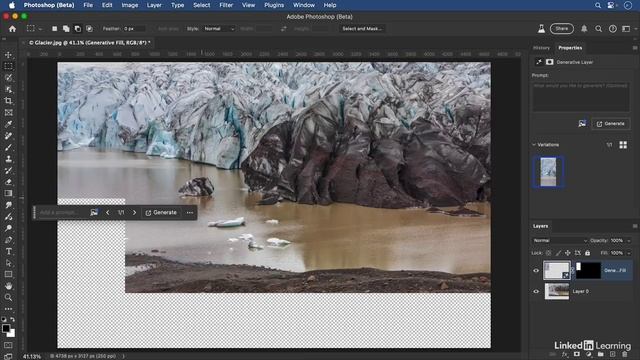Switch to the Properties tab
640x360 pixels.
(570, 48)
